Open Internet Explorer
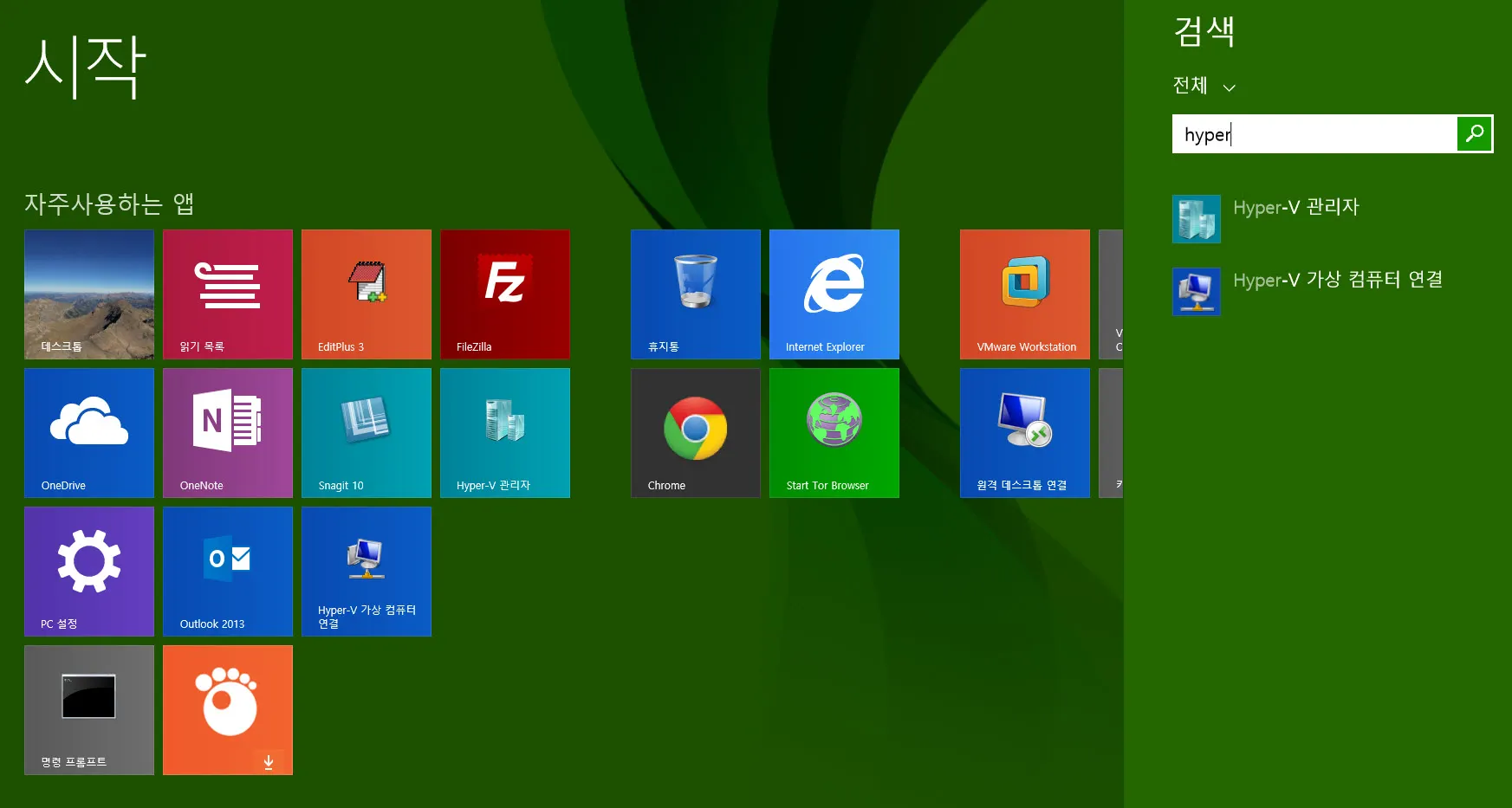 click(x=834, y=294)
